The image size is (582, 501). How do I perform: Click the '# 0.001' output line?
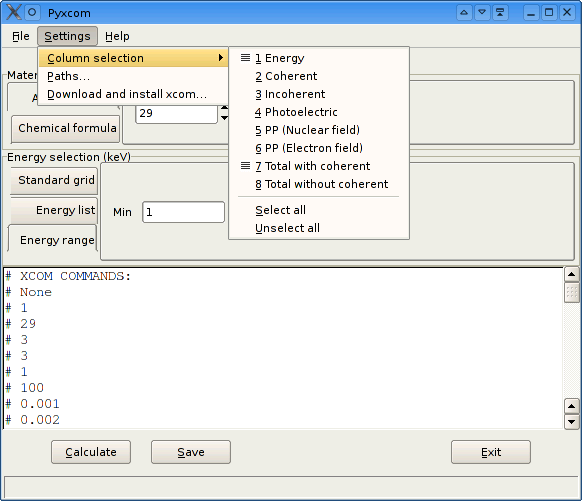click(33, 404)
